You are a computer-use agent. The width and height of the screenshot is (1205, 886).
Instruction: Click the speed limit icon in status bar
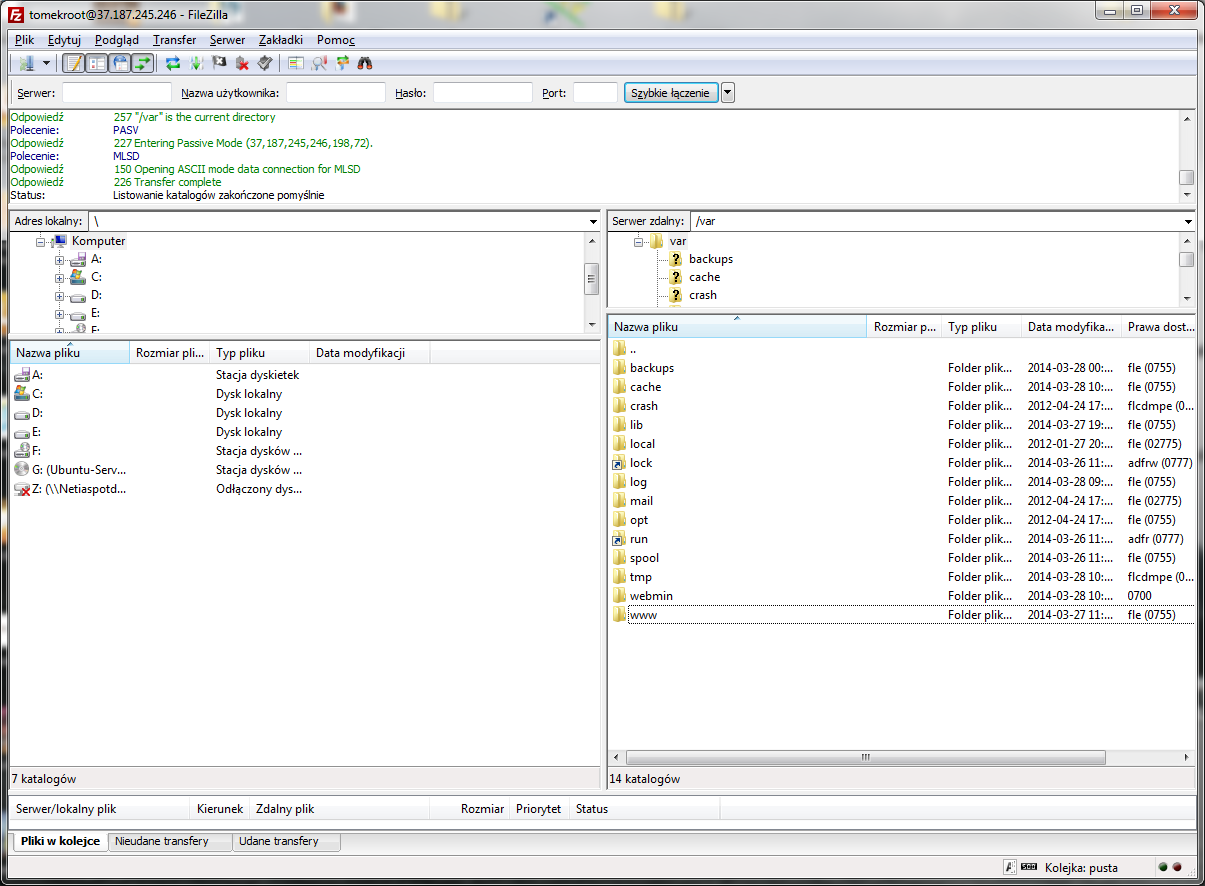point(1029,867)
